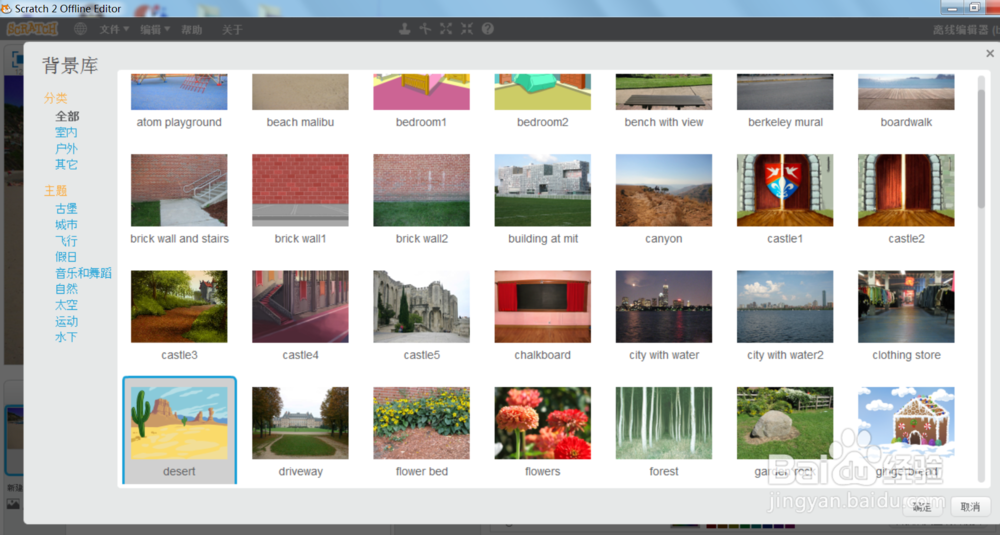Select the city with water2 backdrop

tap(785, 315)
